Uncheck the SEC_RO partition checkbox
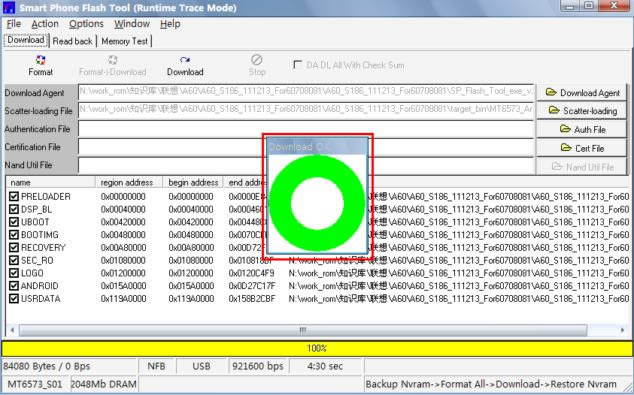The height and width of the screenshot is (395, 634). coord(14,260)
